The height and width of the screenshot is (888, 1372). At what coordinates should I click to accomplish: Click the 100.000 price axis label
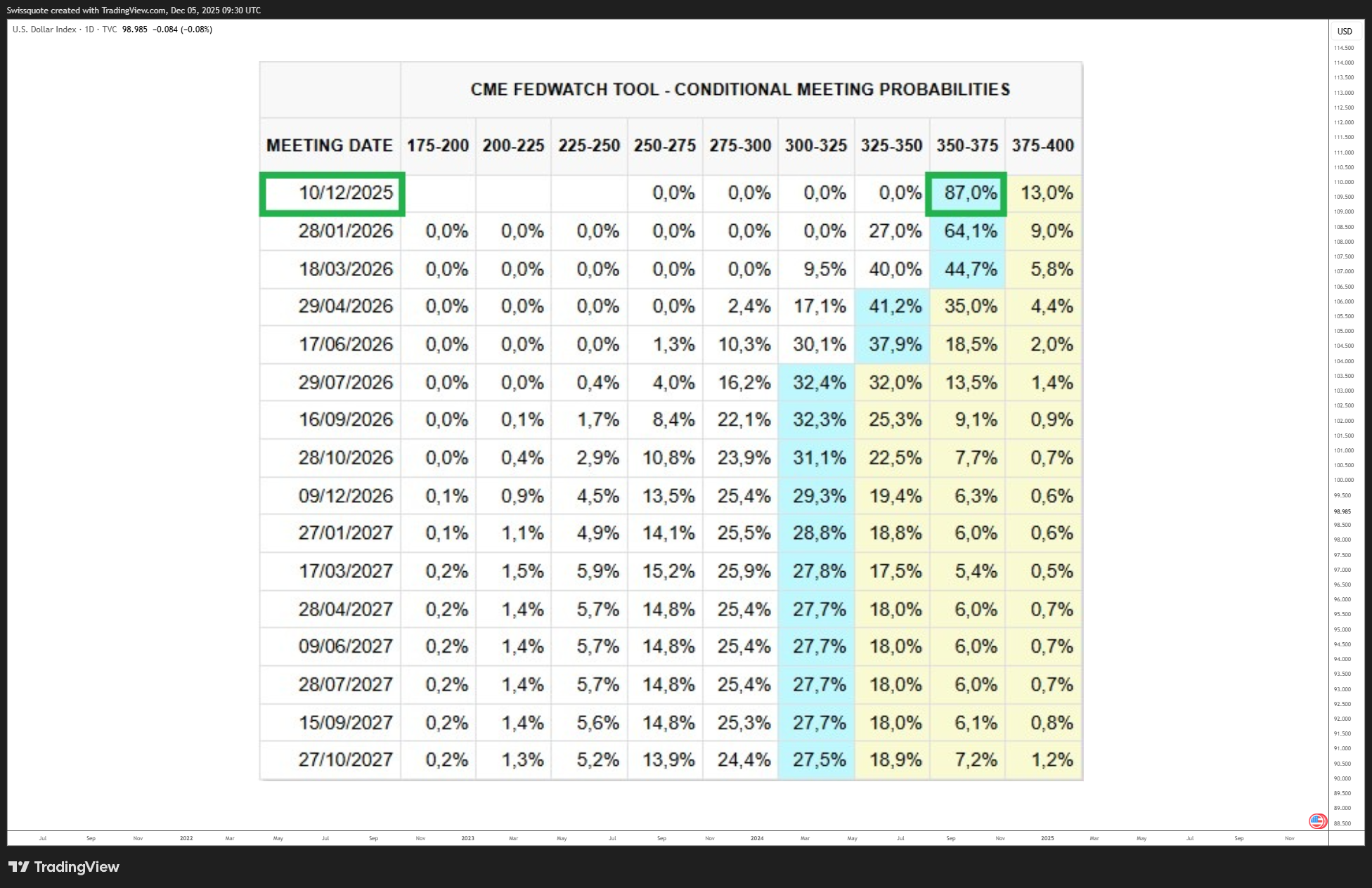[x=1344, y=480]
